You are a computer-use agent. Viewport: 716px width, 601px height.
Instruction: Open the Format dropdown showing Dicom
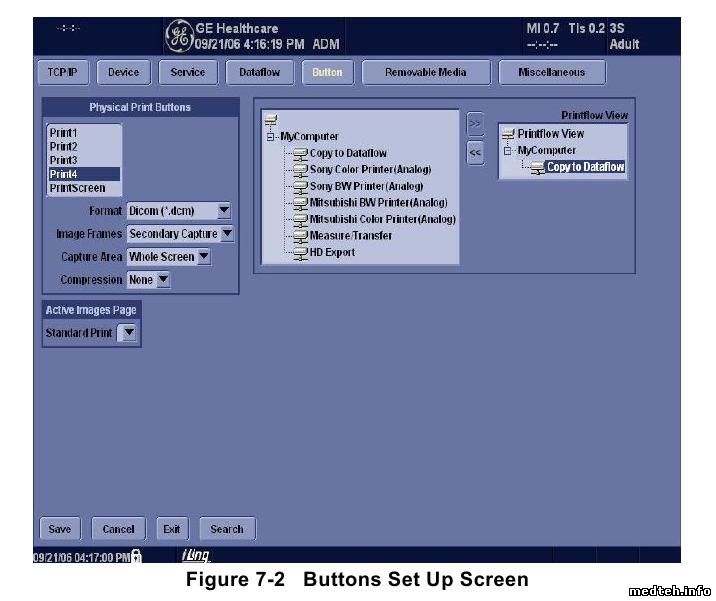224,211
